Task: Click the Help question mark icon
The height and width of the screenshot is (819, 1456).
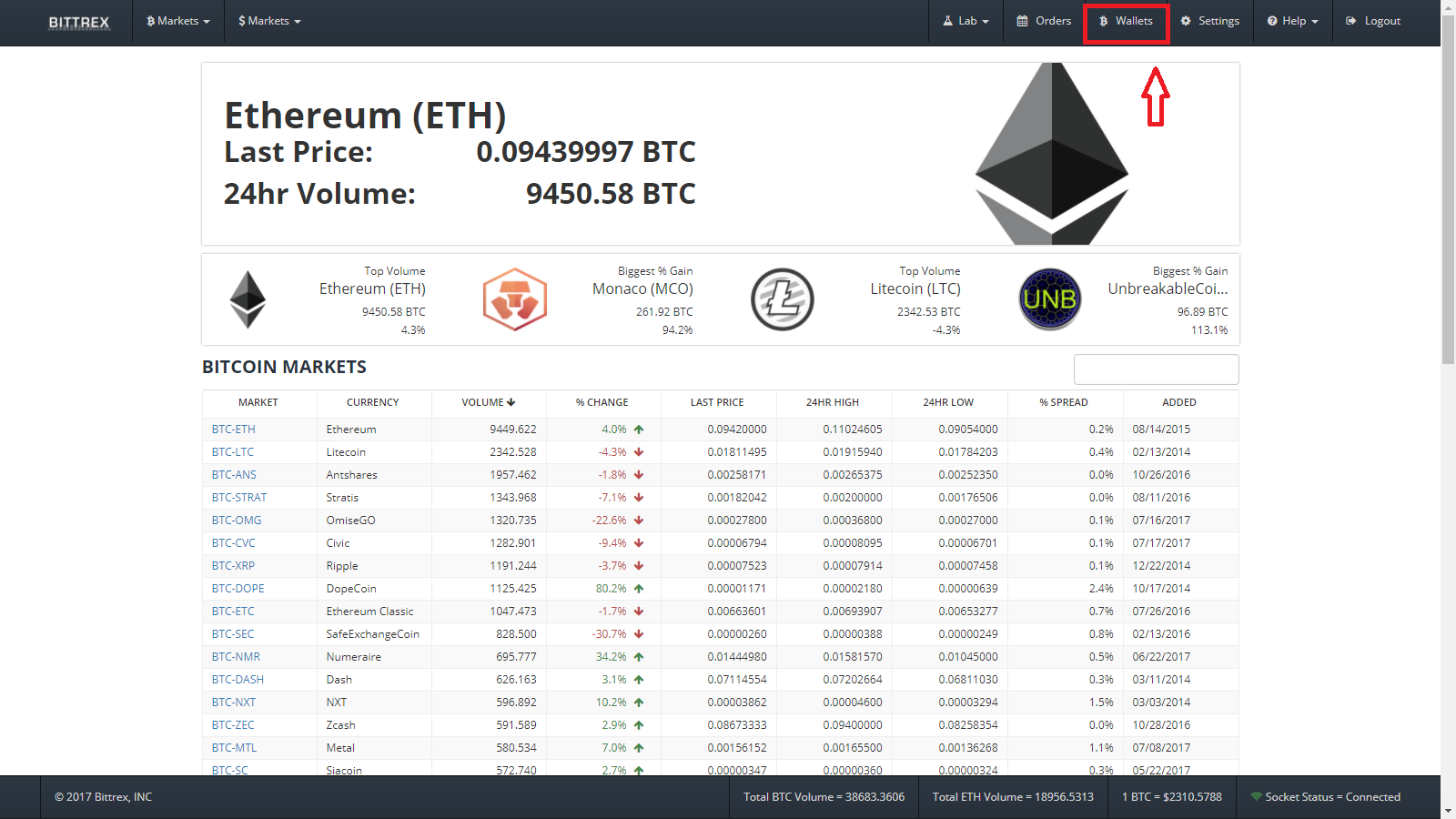Action: 1272,21
